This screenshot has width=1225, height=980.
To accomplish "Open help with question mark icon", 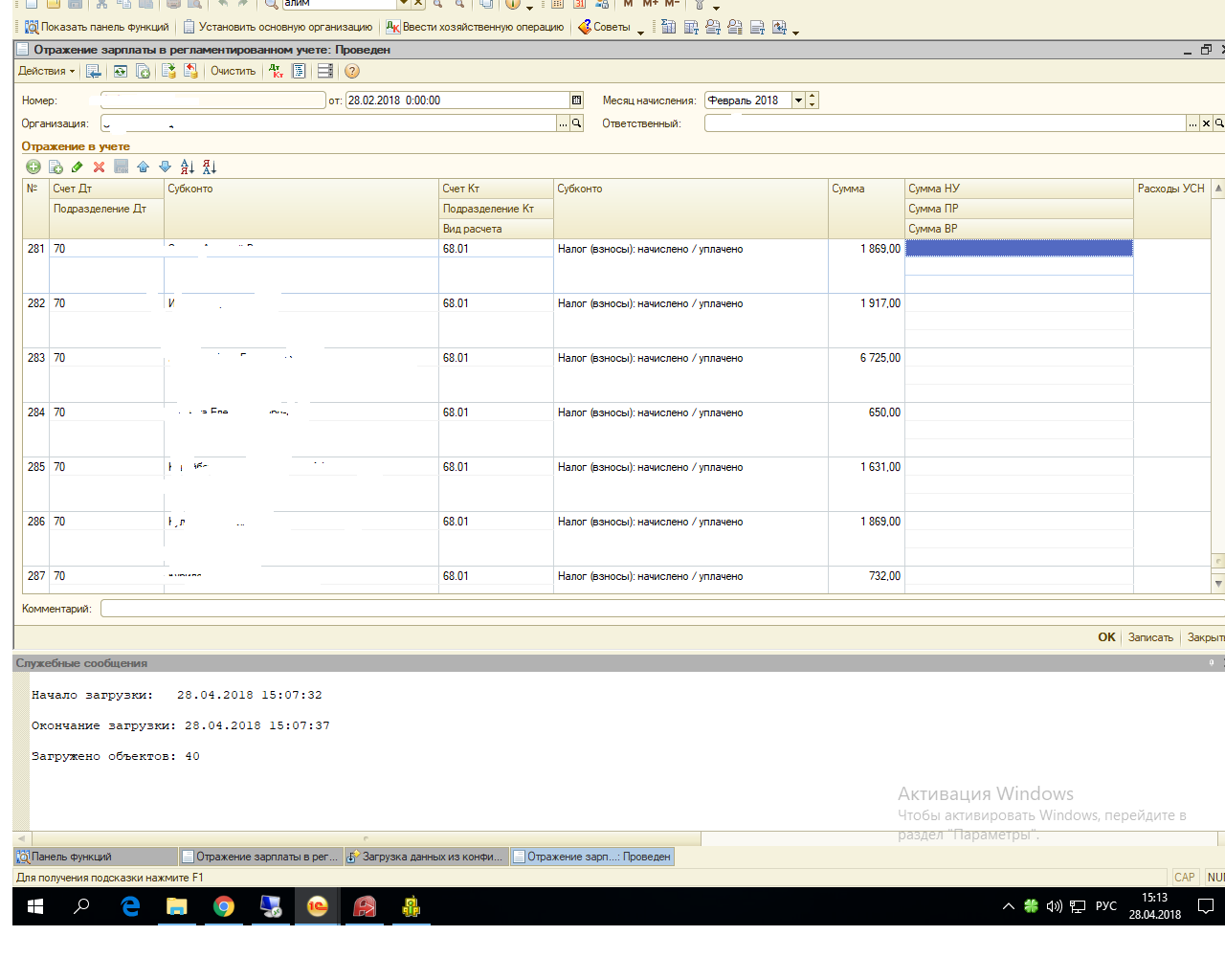I will coord(352,71).
